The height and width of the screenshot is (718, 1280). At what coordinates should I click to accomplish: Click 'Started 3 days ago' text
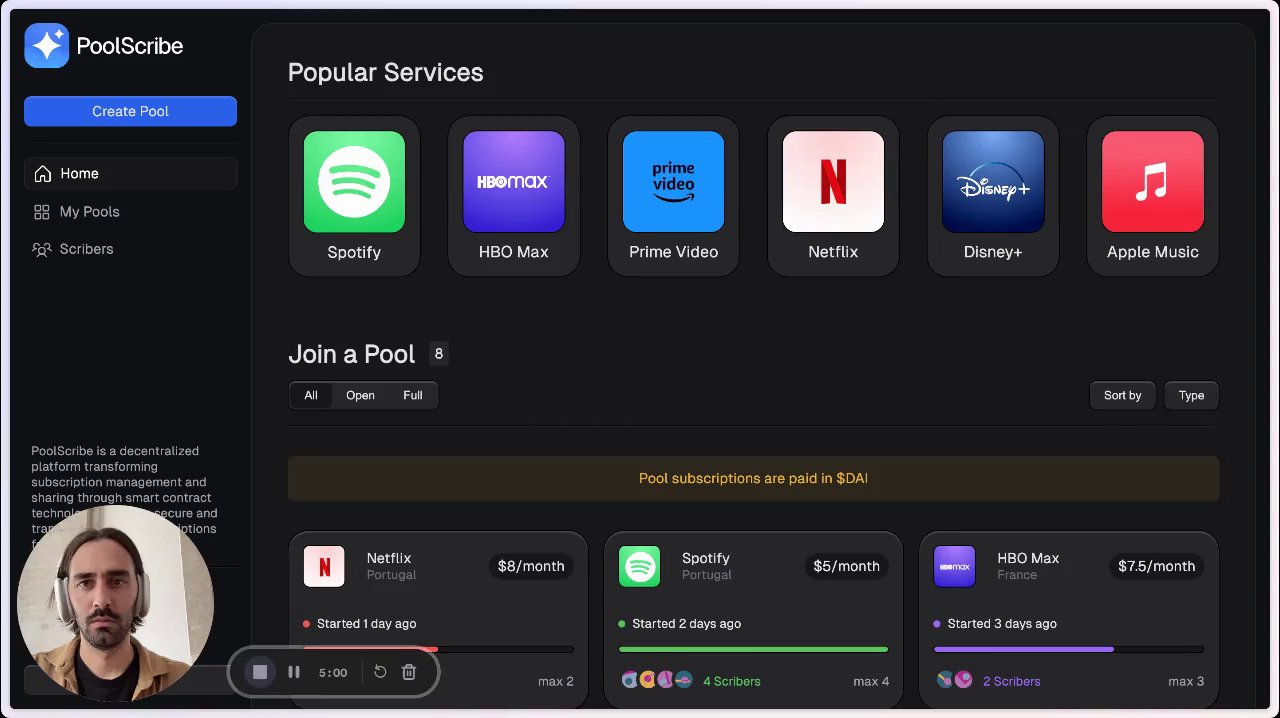1002,623
